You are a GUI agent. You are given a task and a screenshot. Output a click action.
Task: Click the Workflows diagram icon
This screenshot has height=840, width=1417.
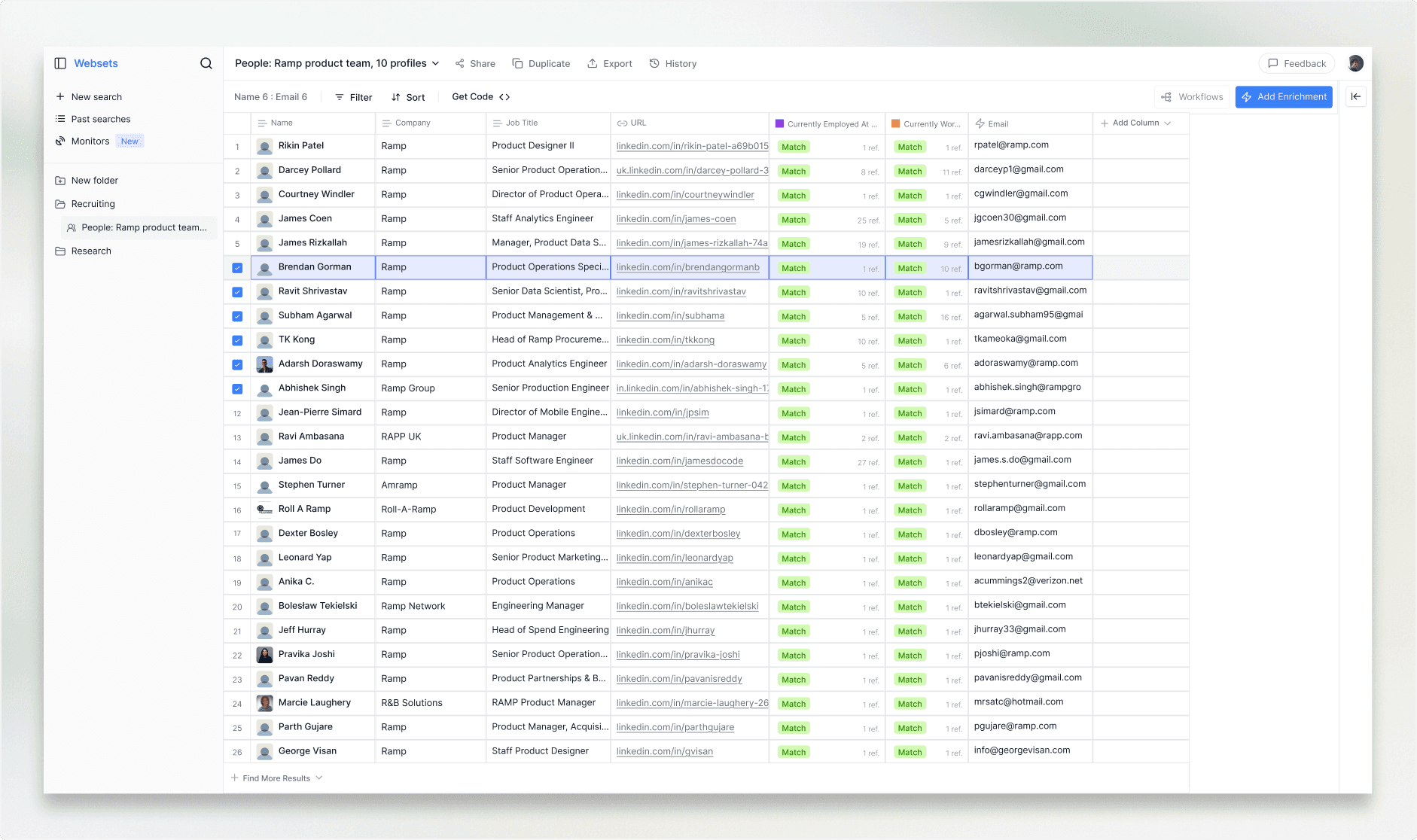[x=1166, y=97]
